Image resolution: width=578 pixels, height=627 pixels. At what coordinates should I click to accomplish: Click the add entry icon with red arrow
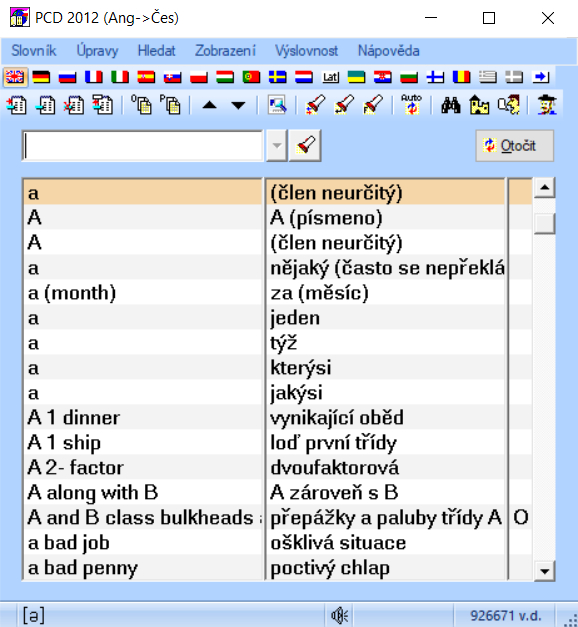[16, 105]
